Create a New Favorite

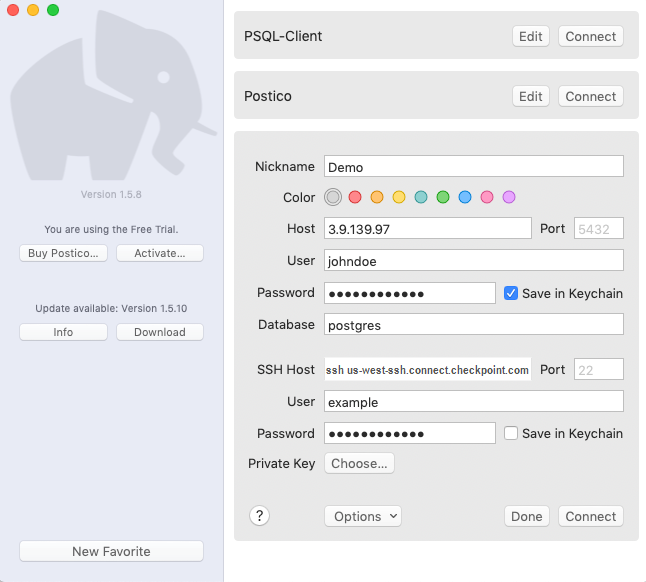tap(111, 551)
